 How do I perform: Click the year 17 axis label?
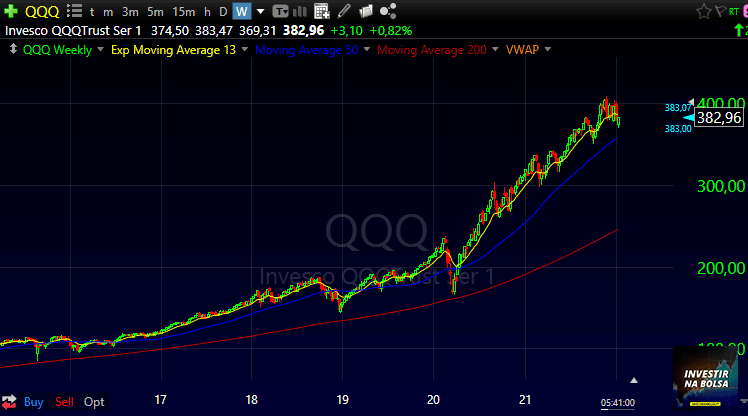tap(160, 400)
